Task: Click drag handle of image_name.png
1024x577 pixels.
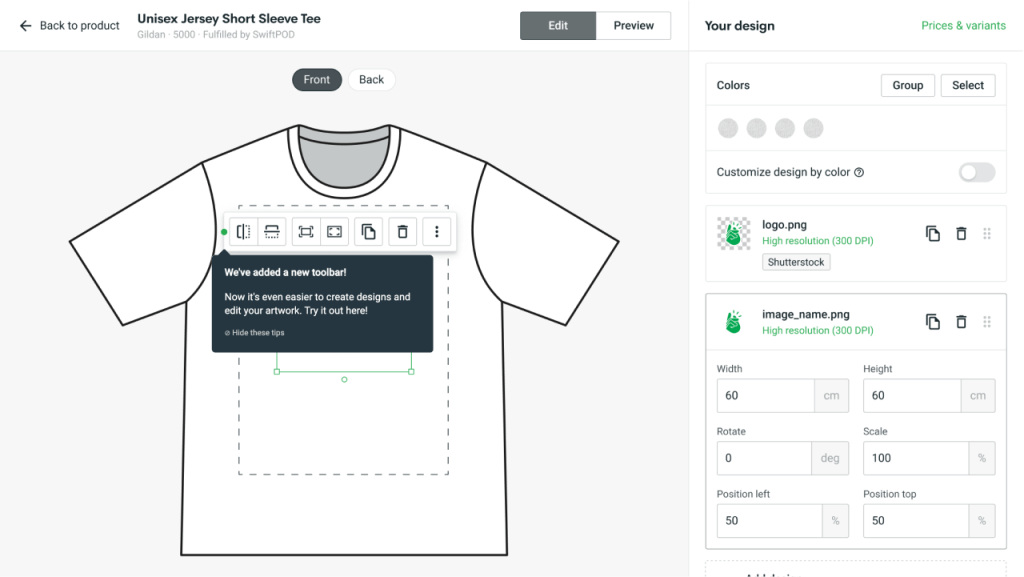Action: [987, 322]
